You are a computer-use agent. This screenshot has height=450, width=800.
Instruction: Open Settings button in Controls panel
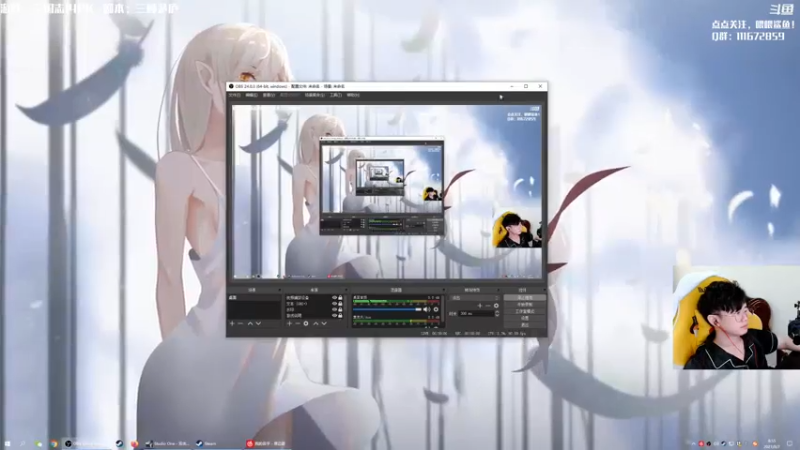pyautogui.click(x=525, y=318)
